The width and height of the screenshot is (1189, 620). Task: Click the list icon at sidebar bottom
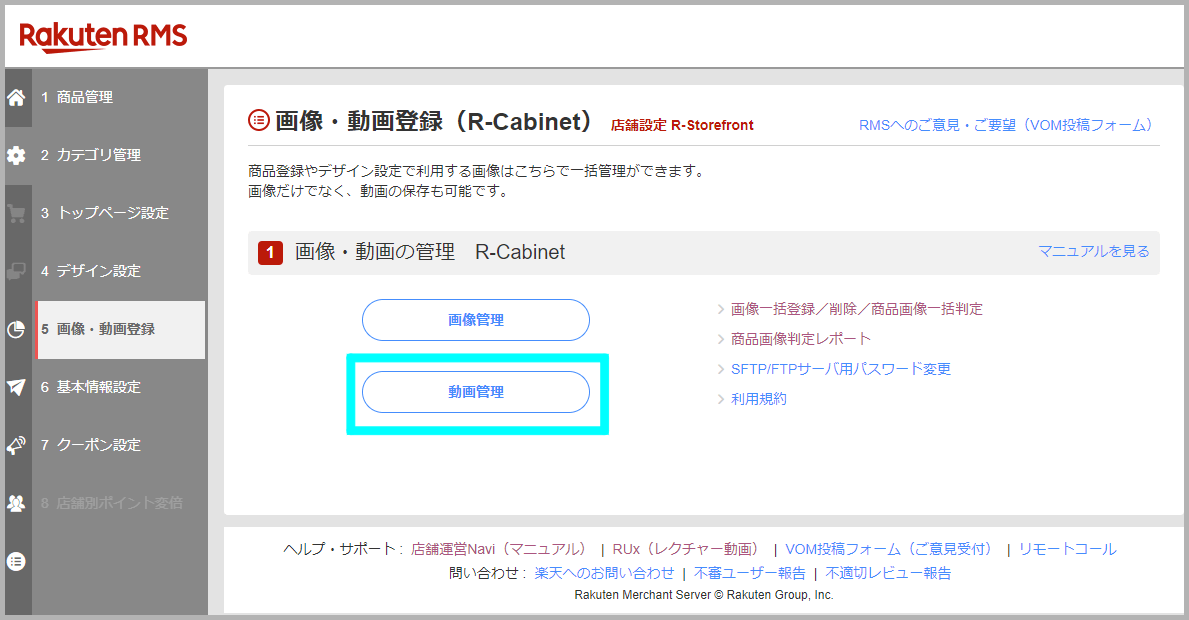point(16,561)
